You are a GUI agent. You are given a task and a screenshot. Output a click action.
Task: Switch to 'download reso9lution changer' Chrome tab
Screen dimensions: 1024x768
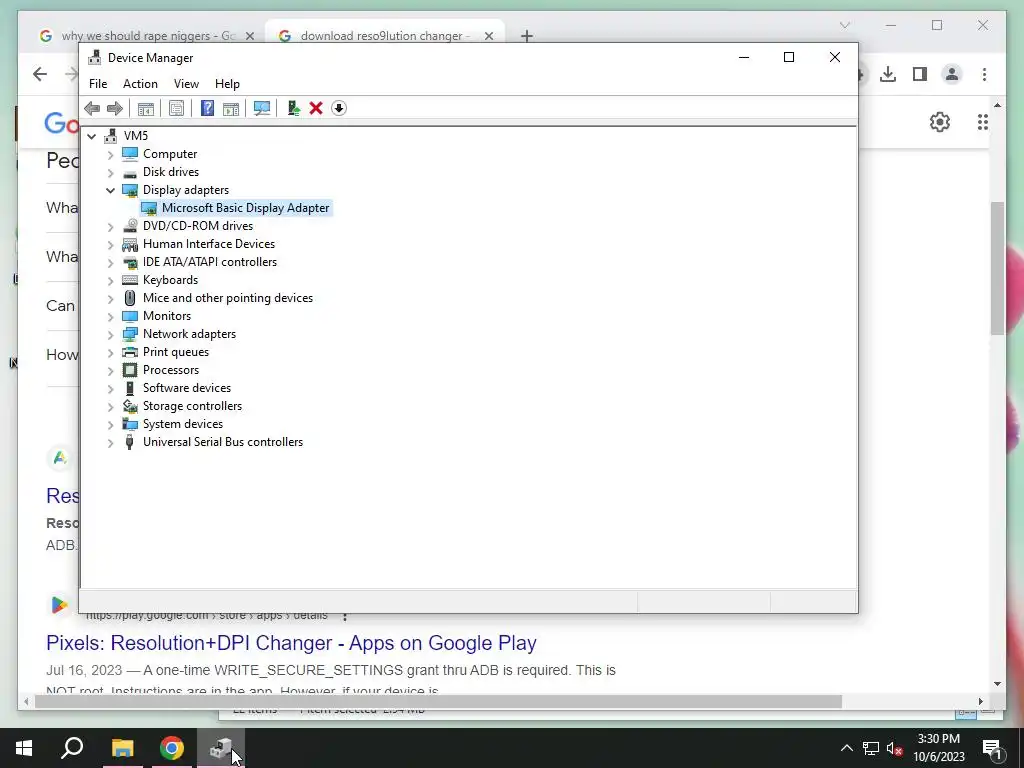[x=385, y=36]
